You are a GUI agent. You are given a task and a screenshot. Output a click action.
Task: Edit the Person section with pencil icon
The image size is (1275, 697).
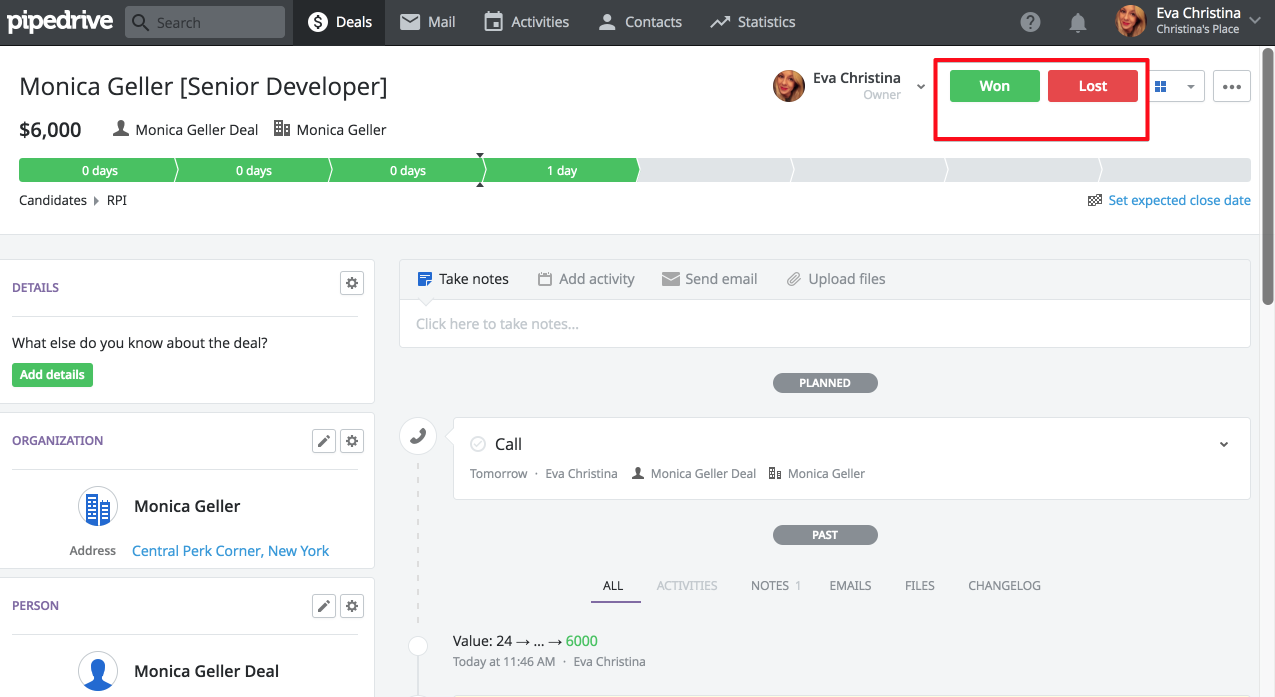(324, 606)
